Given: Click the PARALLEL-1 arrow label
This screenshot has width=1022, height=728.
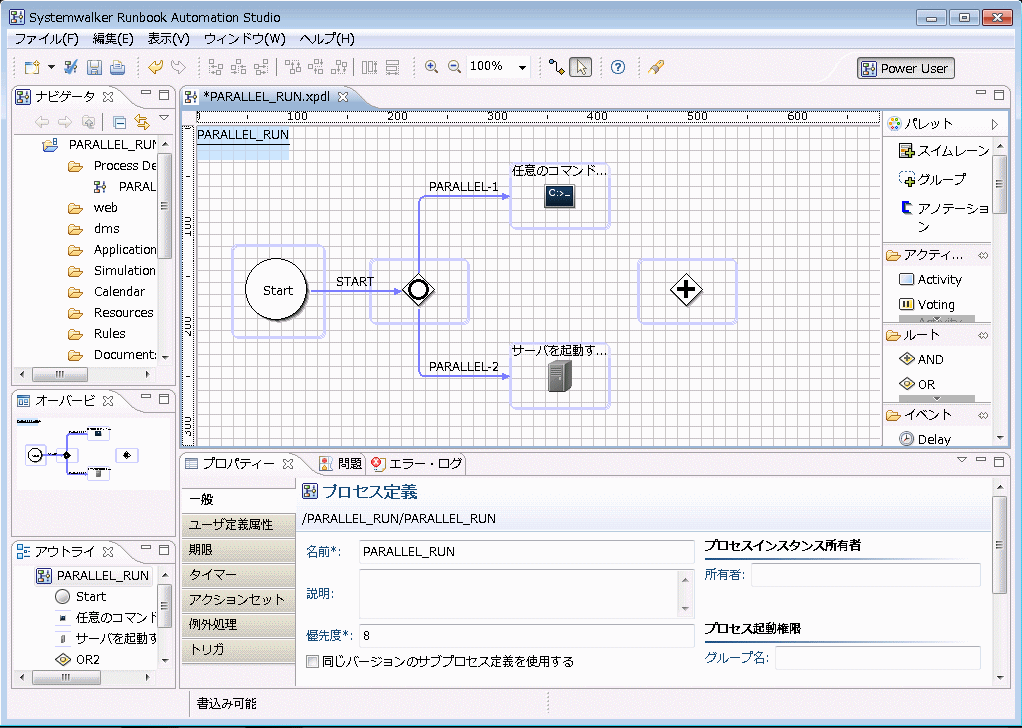Looking at the screenshot, I should click(463, 187).
